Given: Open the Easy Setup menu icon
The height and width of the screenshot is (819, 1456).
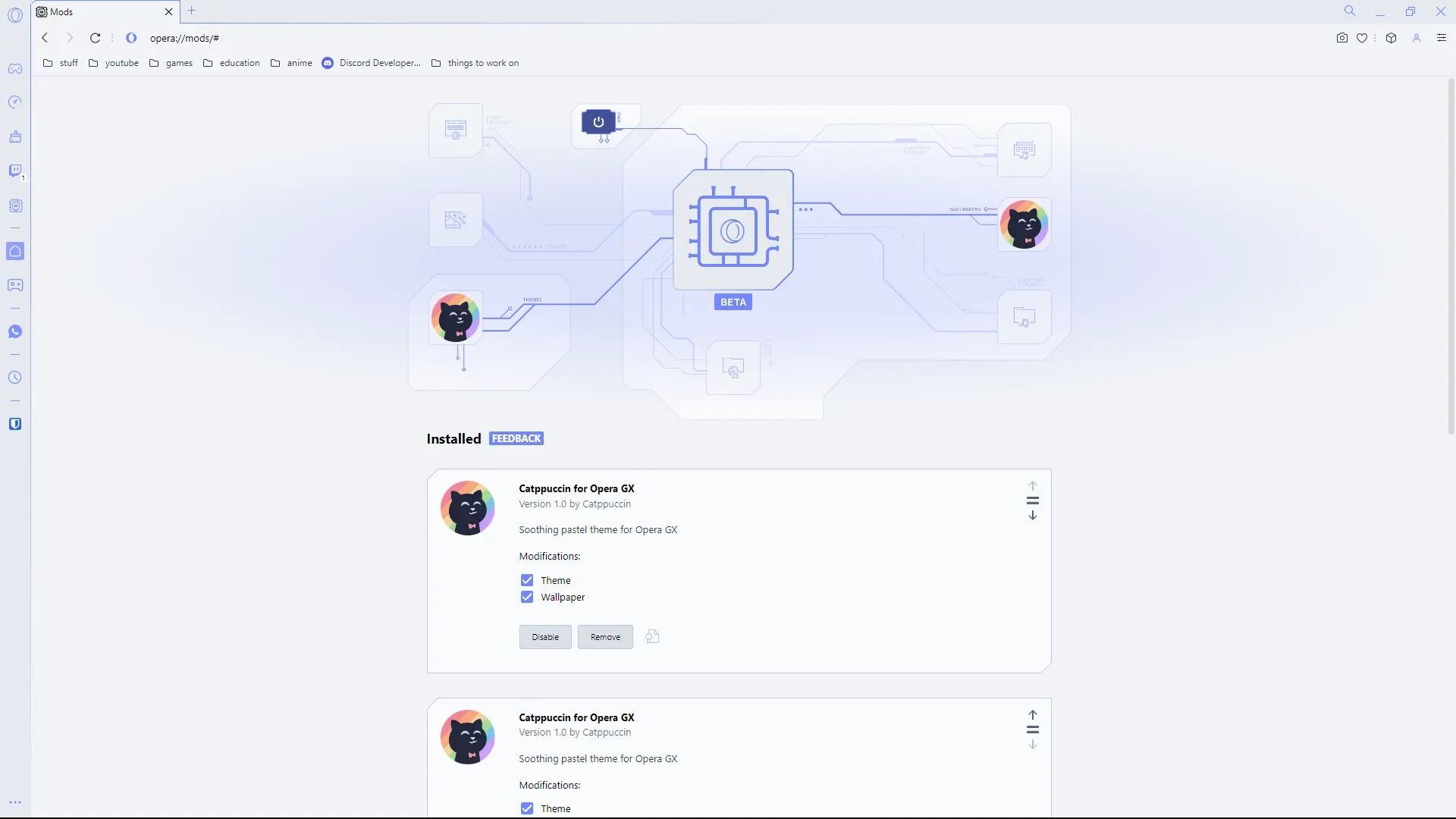Looking at the screenshot, I should (x=1441, y=38).
